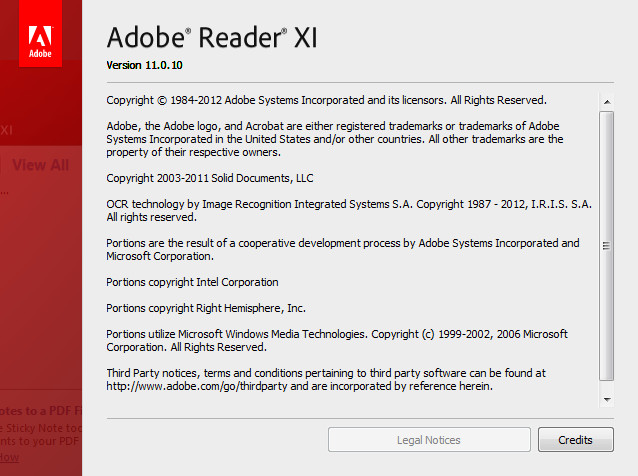Click the Copyright 1984-2012 Adobe Systems line

tap(326, 100)
